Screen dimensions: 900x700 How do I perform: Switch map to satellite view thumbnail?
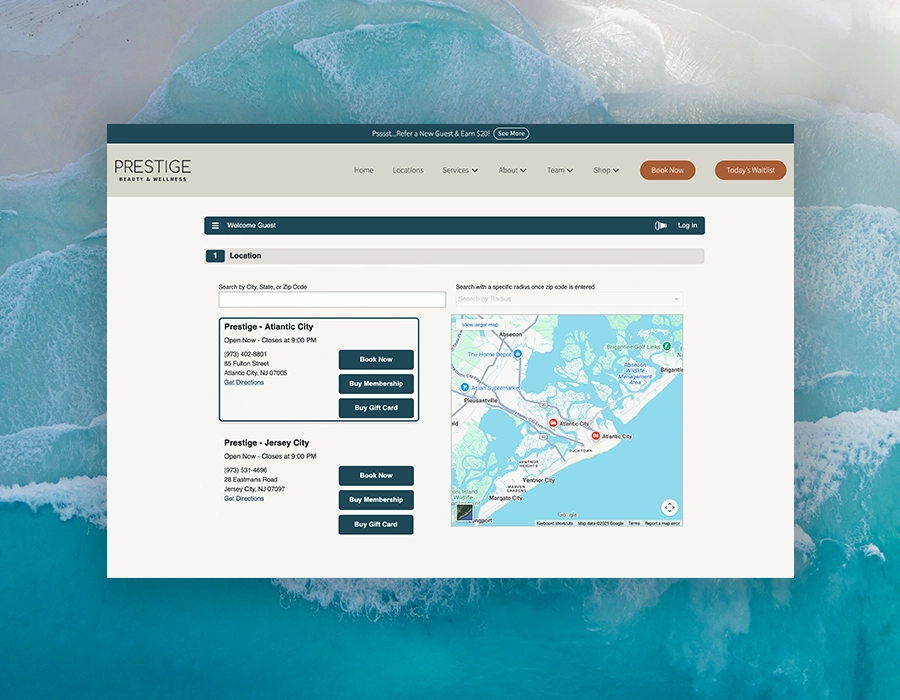pos(465,513)
